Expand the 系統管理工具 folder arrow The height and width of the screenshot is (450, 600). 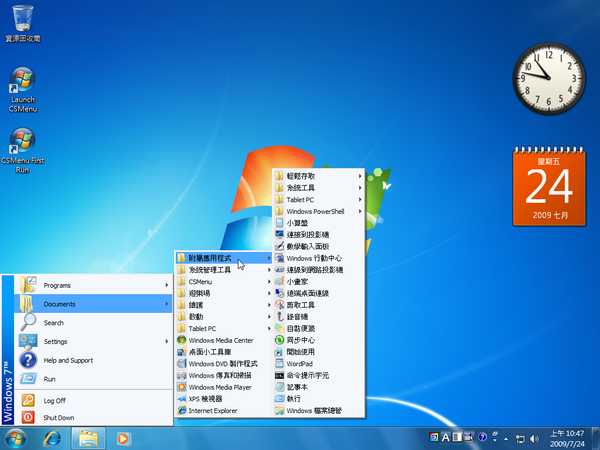coord(269,270)
